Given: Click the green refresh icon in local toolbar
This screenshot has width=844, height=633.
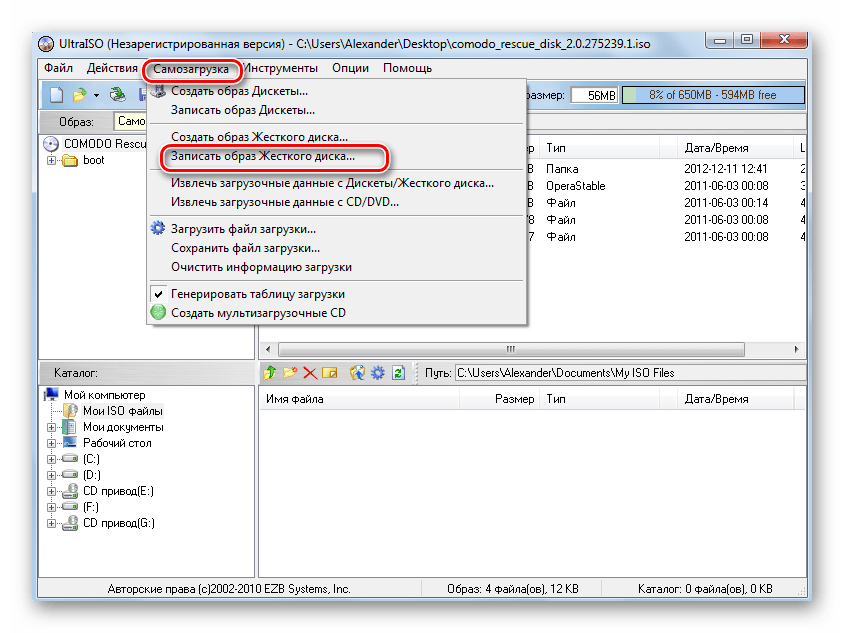Looking at the screenshot, I should (398, 373).
